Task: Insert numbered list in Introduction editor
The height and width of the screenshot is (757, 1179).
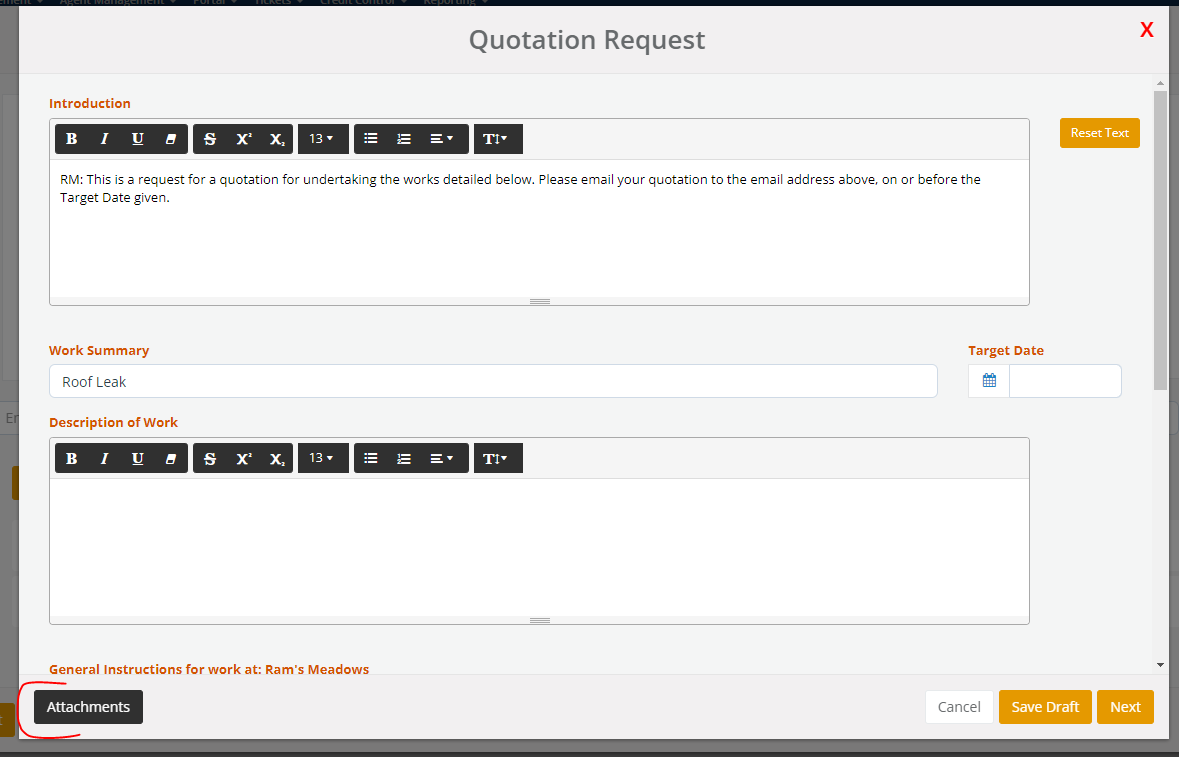Action: coord(404,139)
